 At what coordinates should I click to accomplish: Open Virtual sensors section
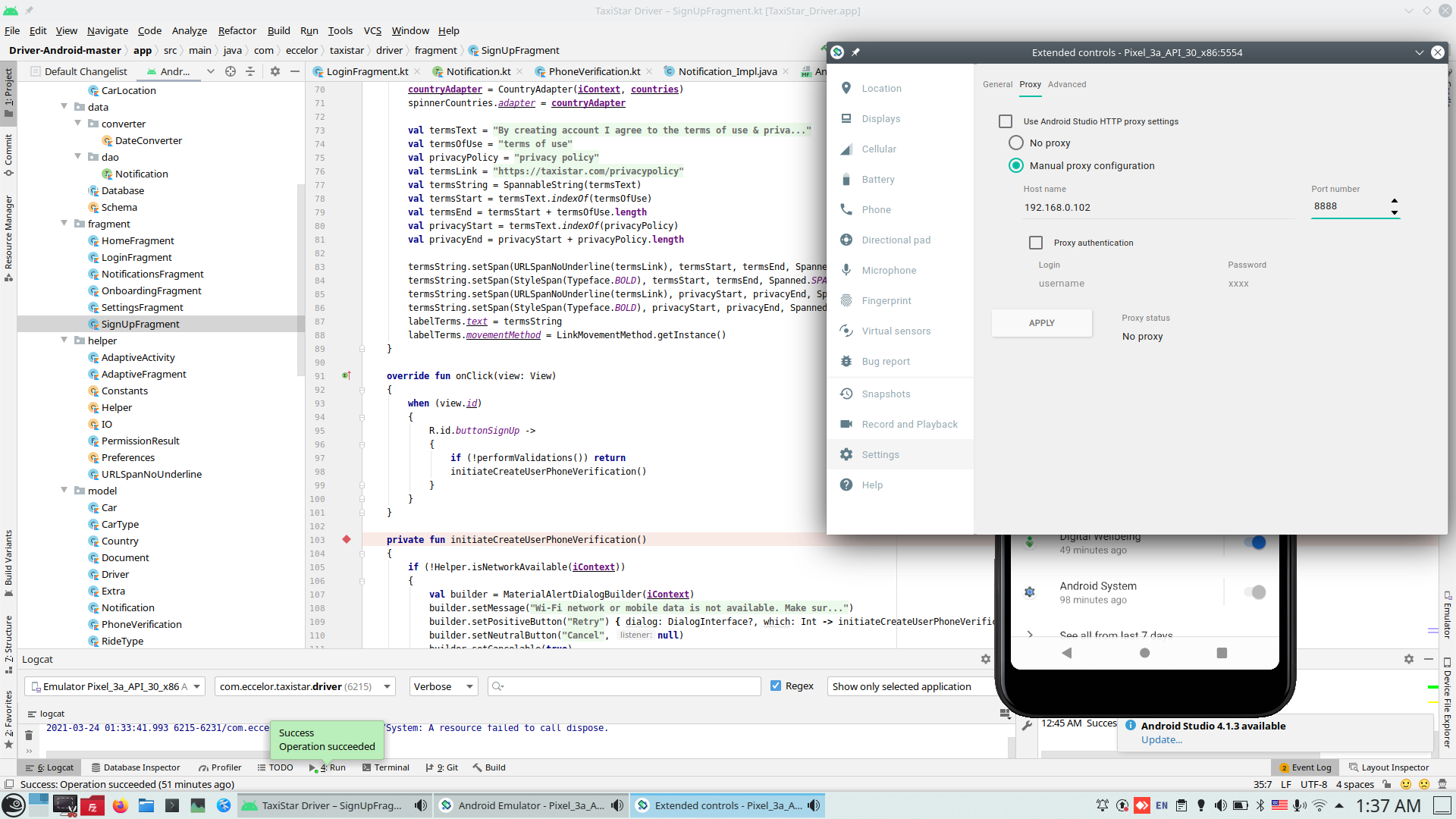[x=896, y=331]
